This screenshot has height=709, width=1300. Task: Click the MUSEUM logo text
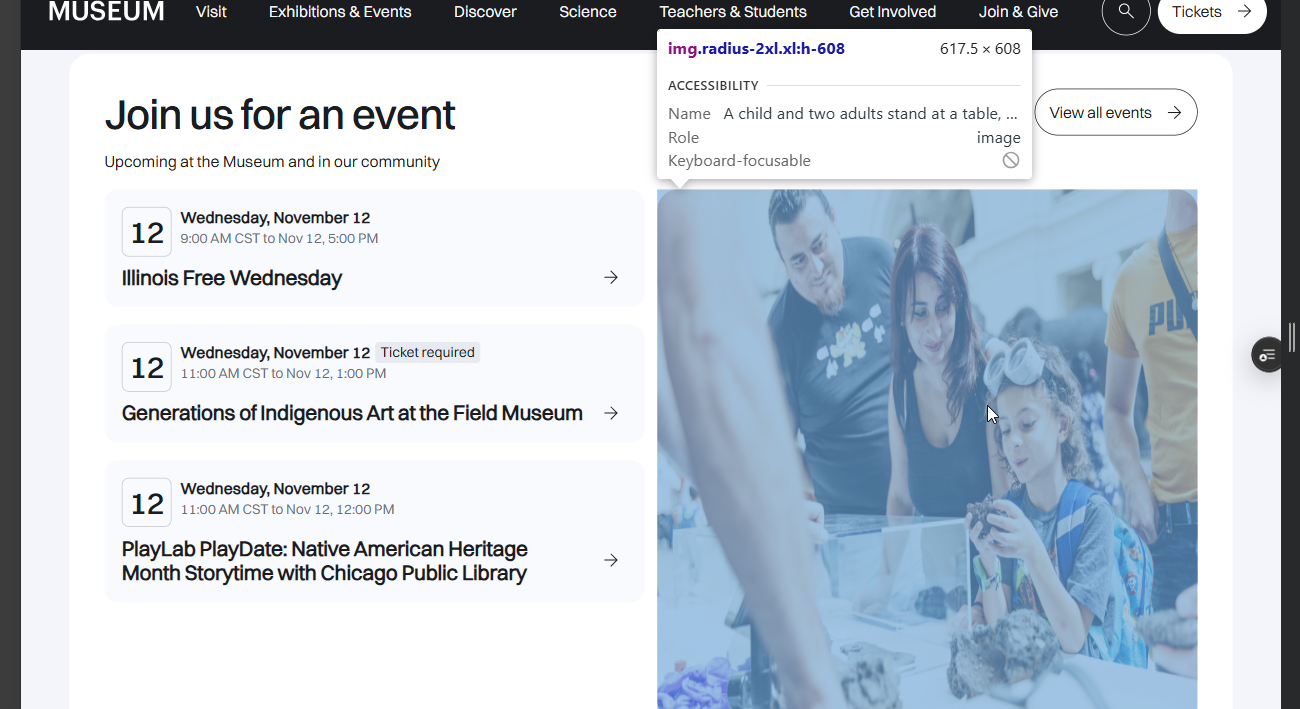[x=106, y=11]
